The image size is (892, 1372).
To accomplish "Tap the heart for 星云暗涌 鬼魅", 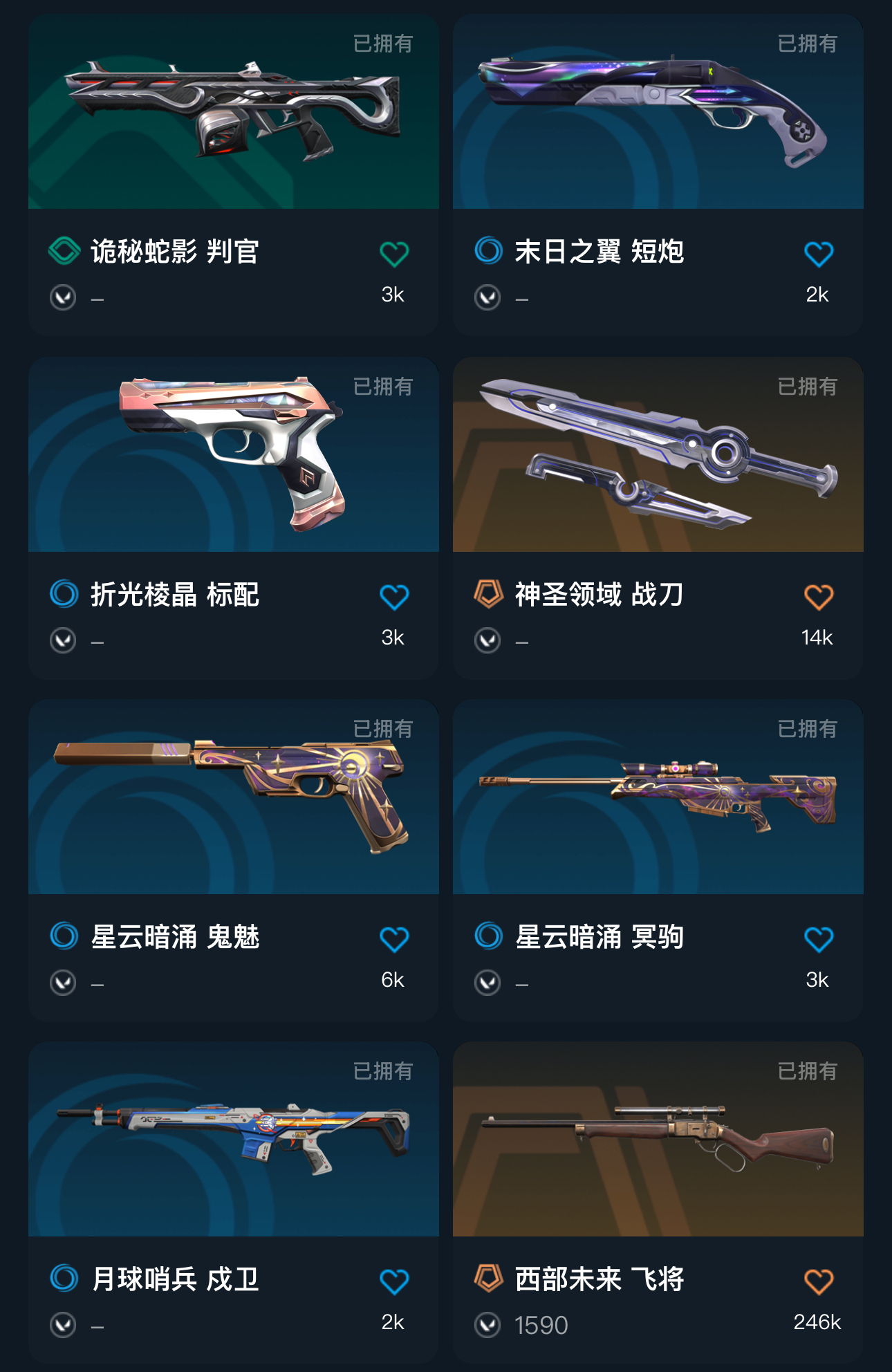I will [x=394, y=938].
